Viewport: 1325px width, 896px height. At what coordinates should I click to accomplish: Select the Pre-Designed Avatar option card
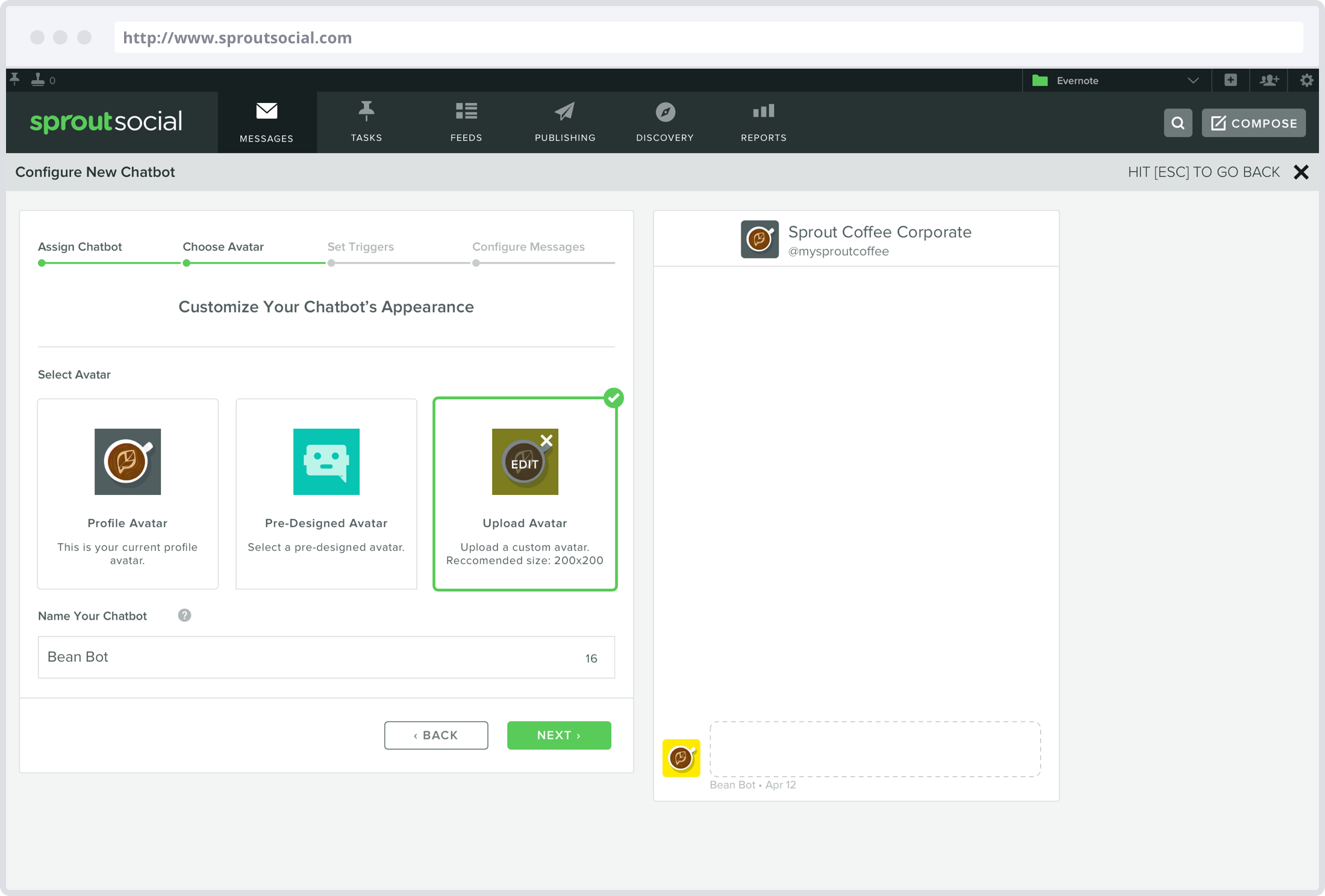(x=326, y=494)
